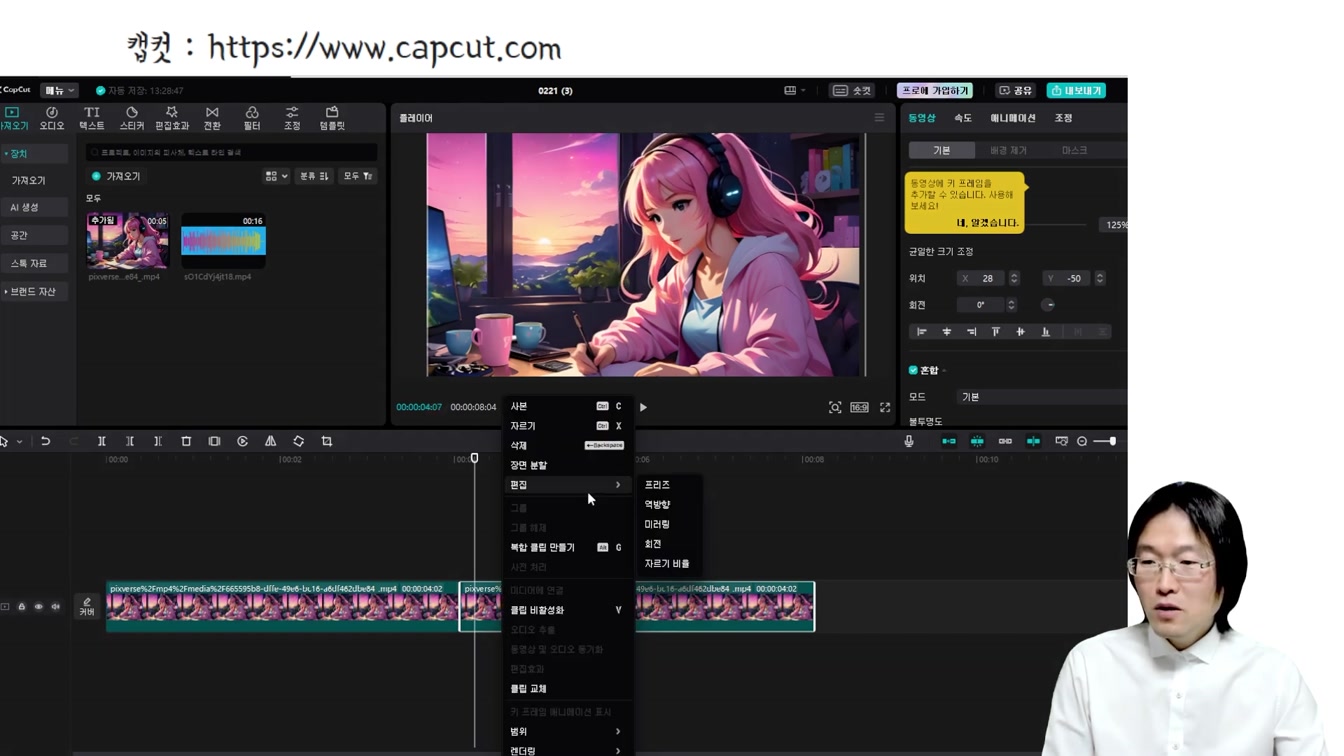1344x756 pixels.
Task: Click the fullscreen icon in player
Action: [885, 407]
